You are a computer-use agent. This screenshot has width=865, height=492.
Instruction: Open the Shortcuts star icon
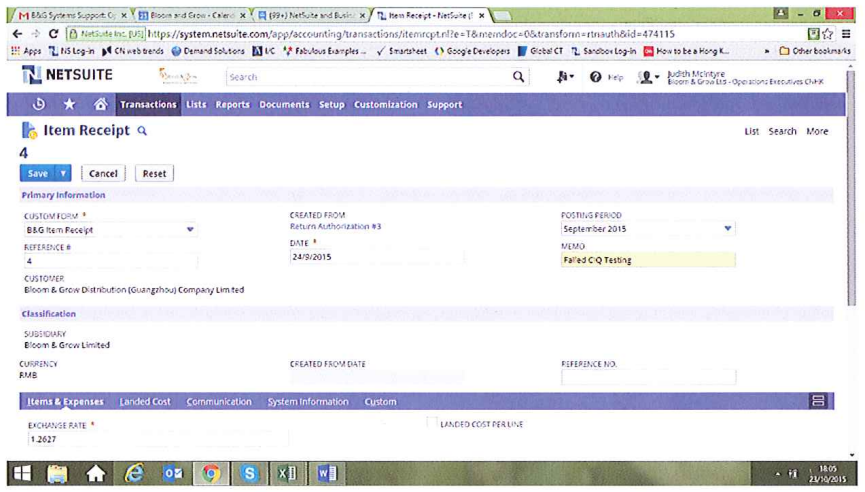pos(69,104)
